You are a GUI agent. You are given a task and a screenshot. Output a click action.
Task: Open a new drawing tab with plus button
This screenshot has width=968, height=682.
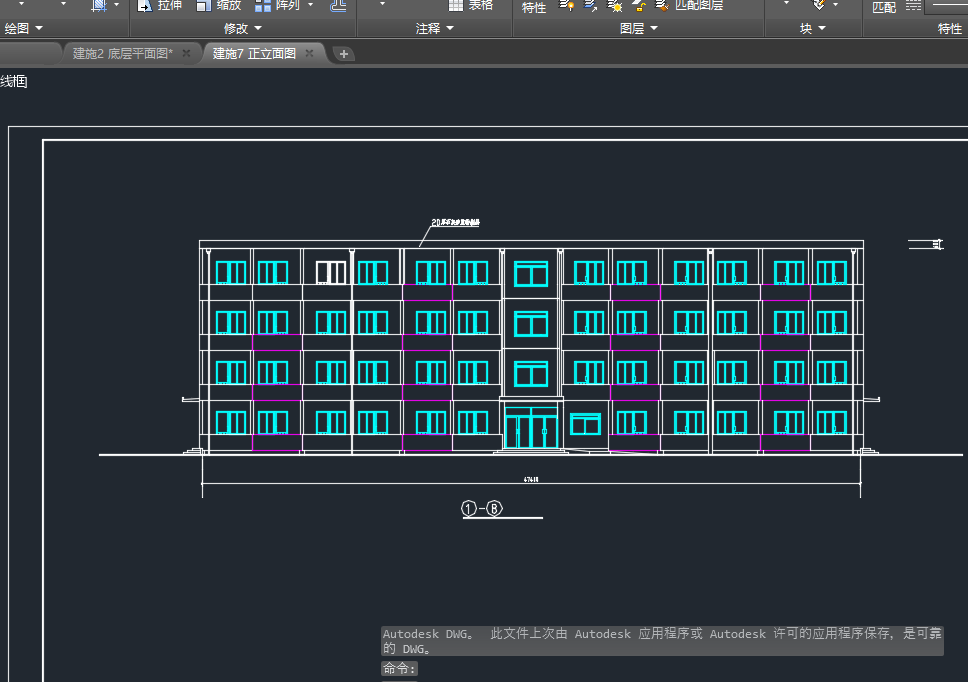[343, 54]
